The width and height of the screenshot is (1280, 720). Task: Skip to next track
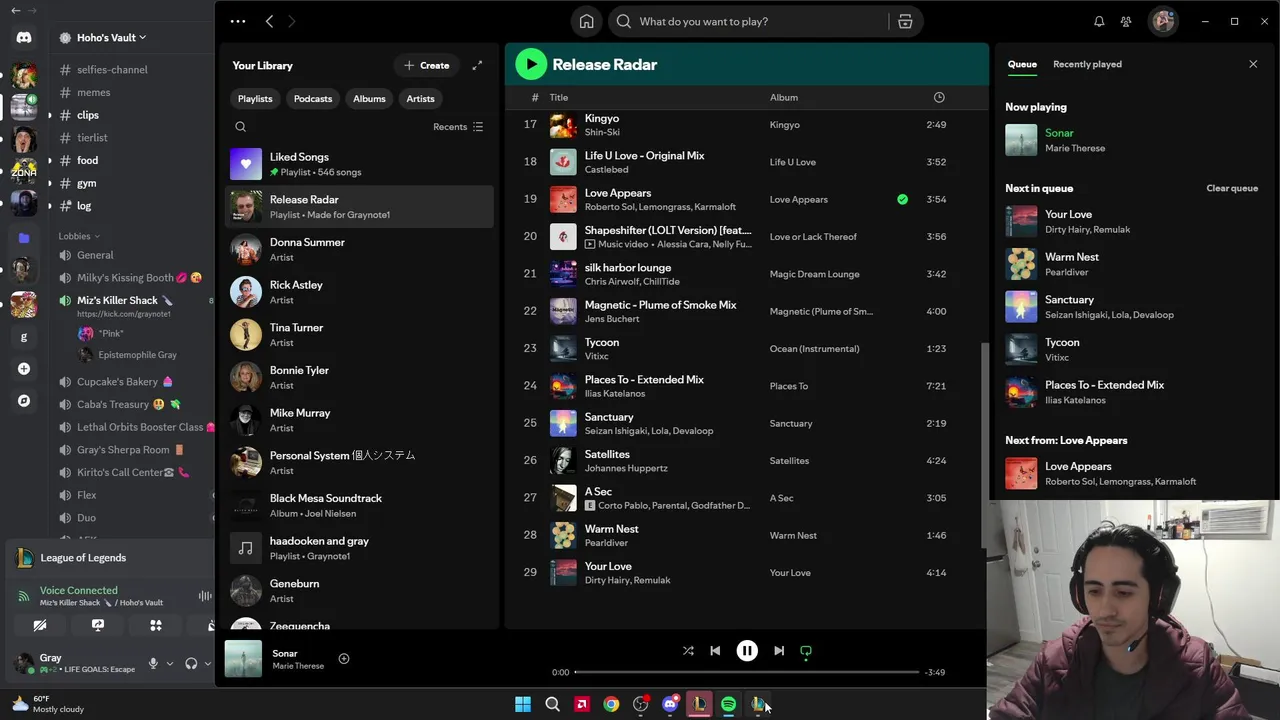pyautogui.click(x=779, y=651)
